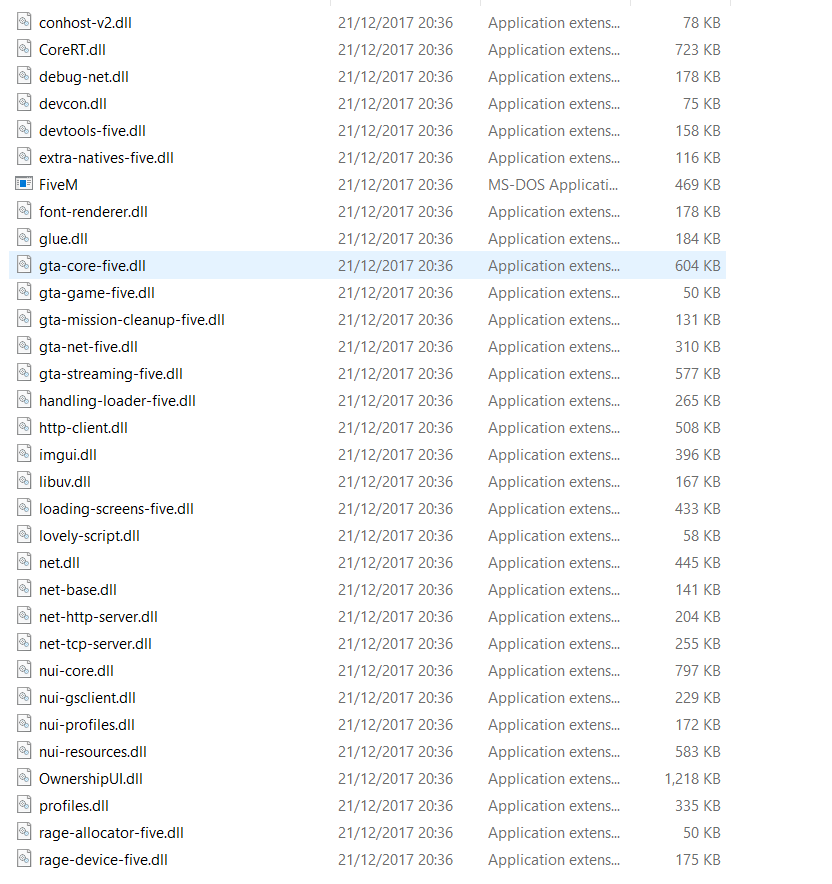
Task: Click the nui-resources.dll file icon
Action: click(x=24, y=752)
